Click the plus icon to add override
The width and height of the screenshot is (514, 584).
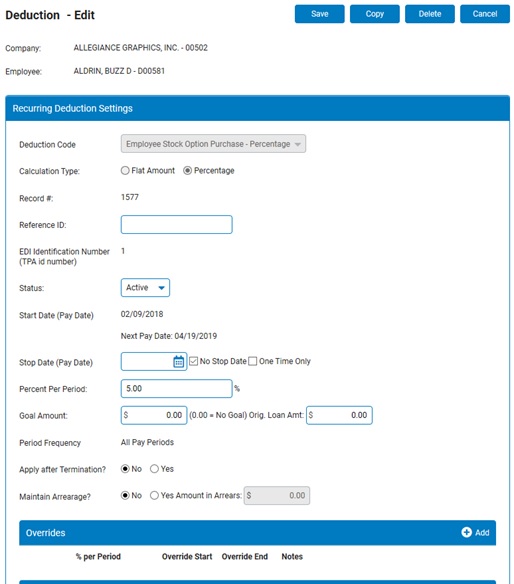point(466,532)
